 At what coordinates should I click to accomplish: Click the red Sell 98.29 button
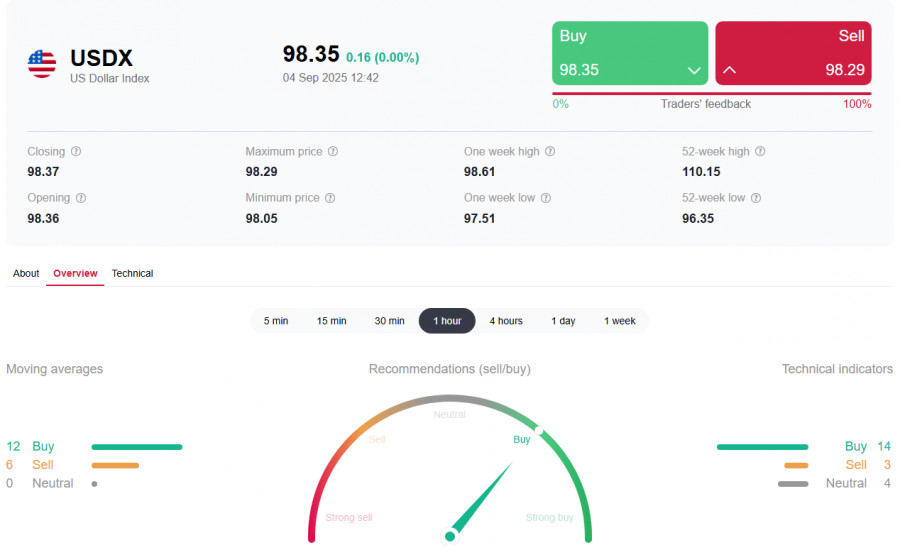tap(793, 53)
